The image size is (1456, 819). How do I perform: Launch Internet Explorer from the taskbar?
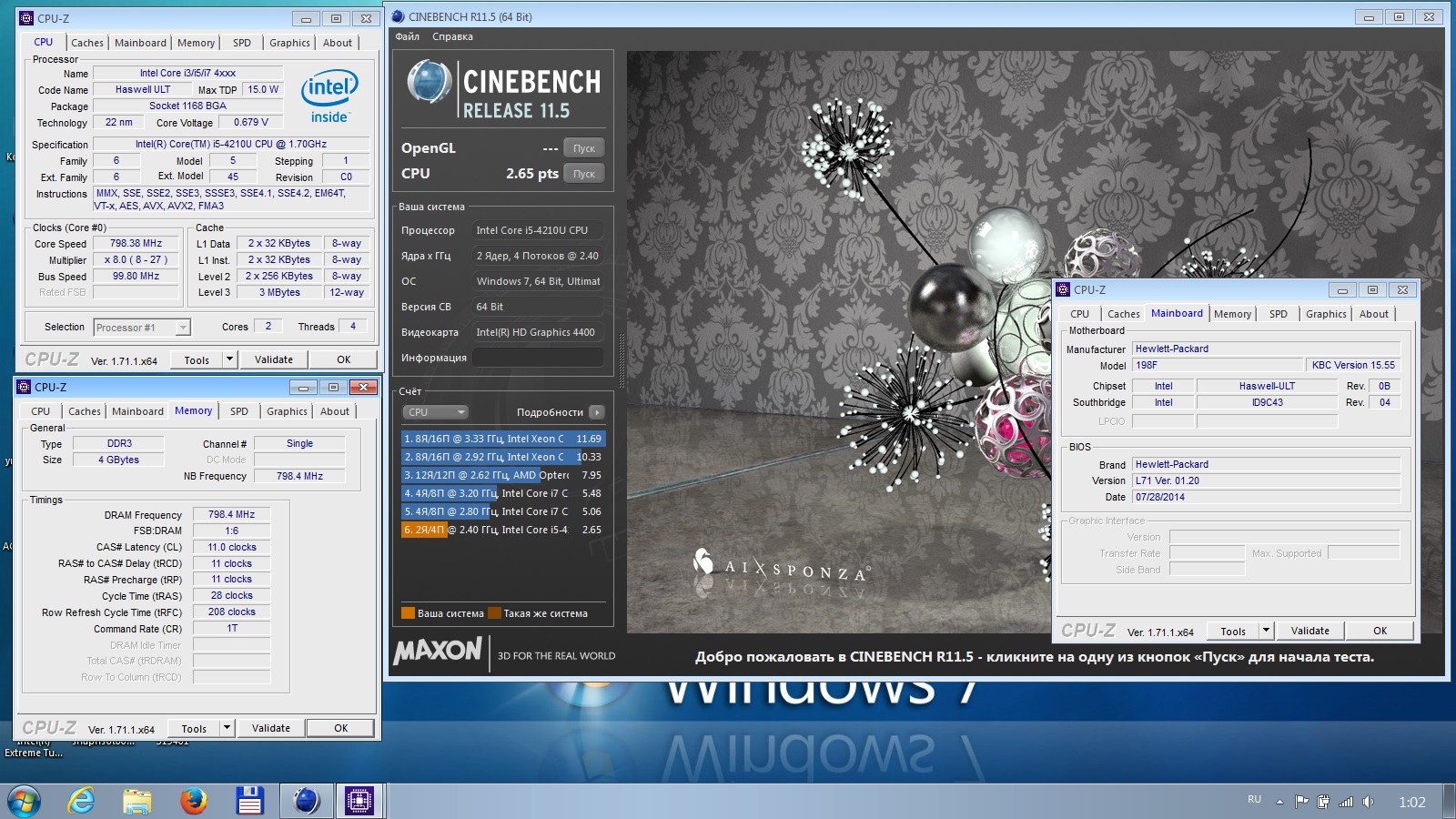(x=82, y=801)
